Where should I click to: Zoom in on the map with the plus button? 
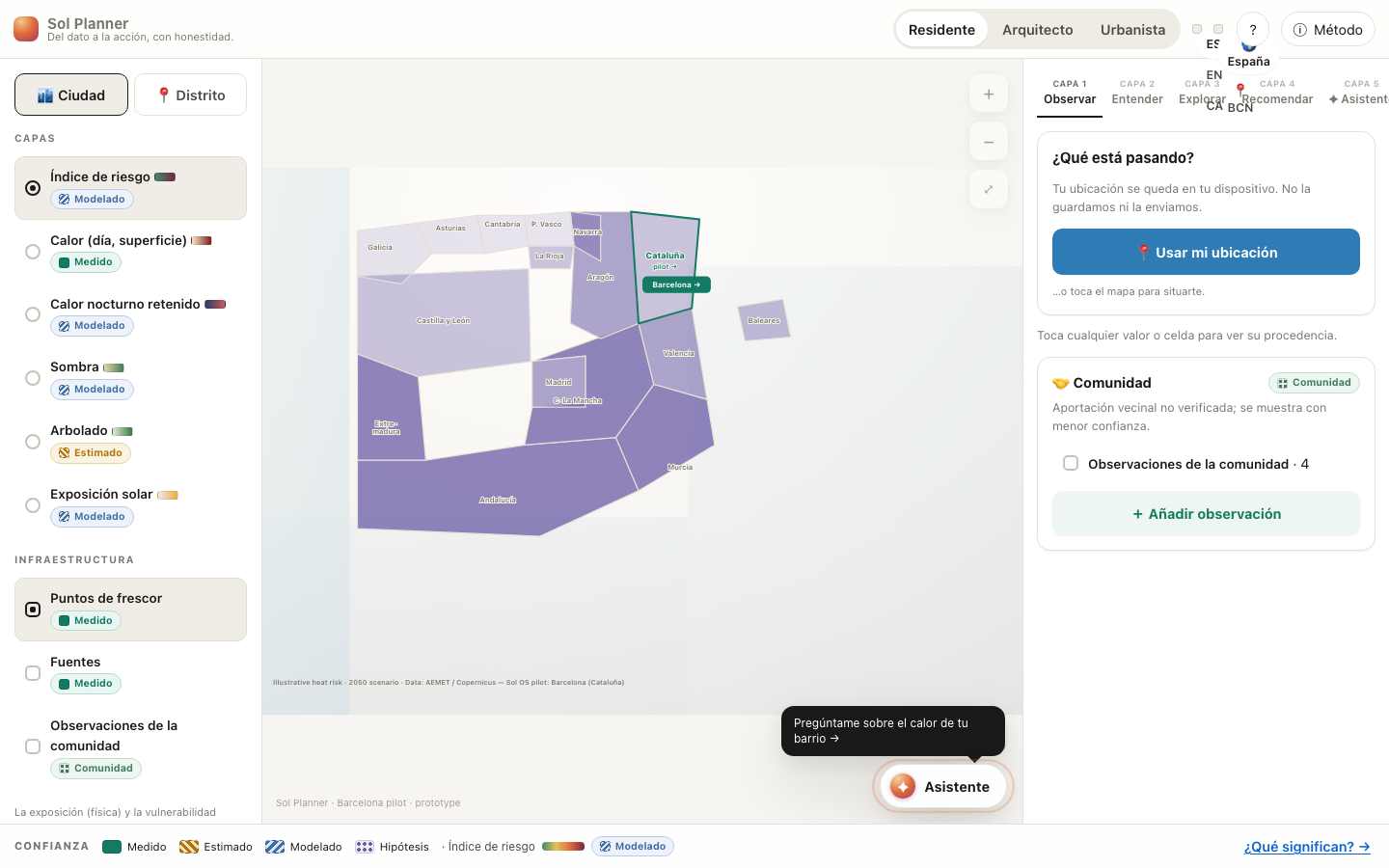coord(989,95)
